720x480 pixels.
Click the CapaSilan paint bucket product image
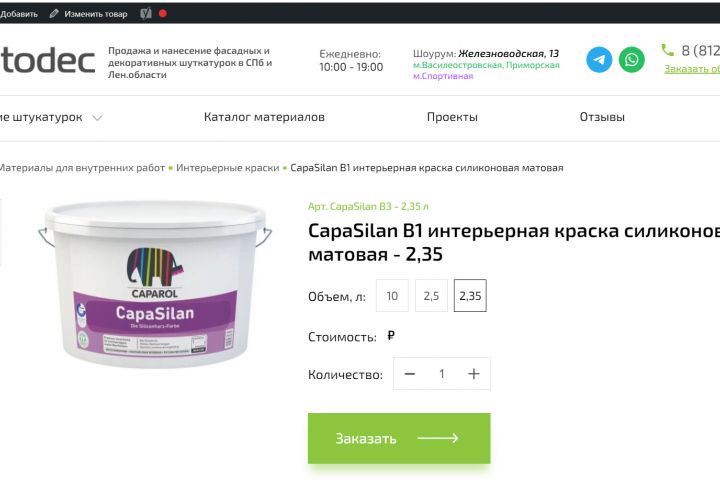point(155,283)
